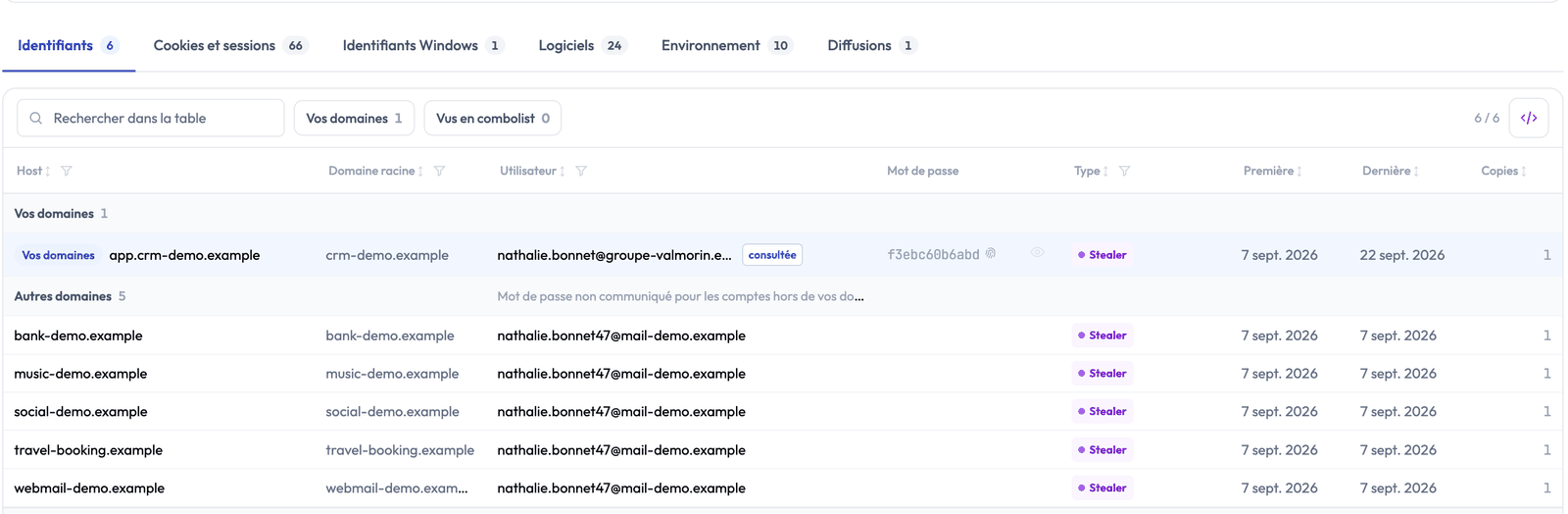The image size is (1568, 514).
Task: Click the consultée badge
Action: (x=772, y=255)
